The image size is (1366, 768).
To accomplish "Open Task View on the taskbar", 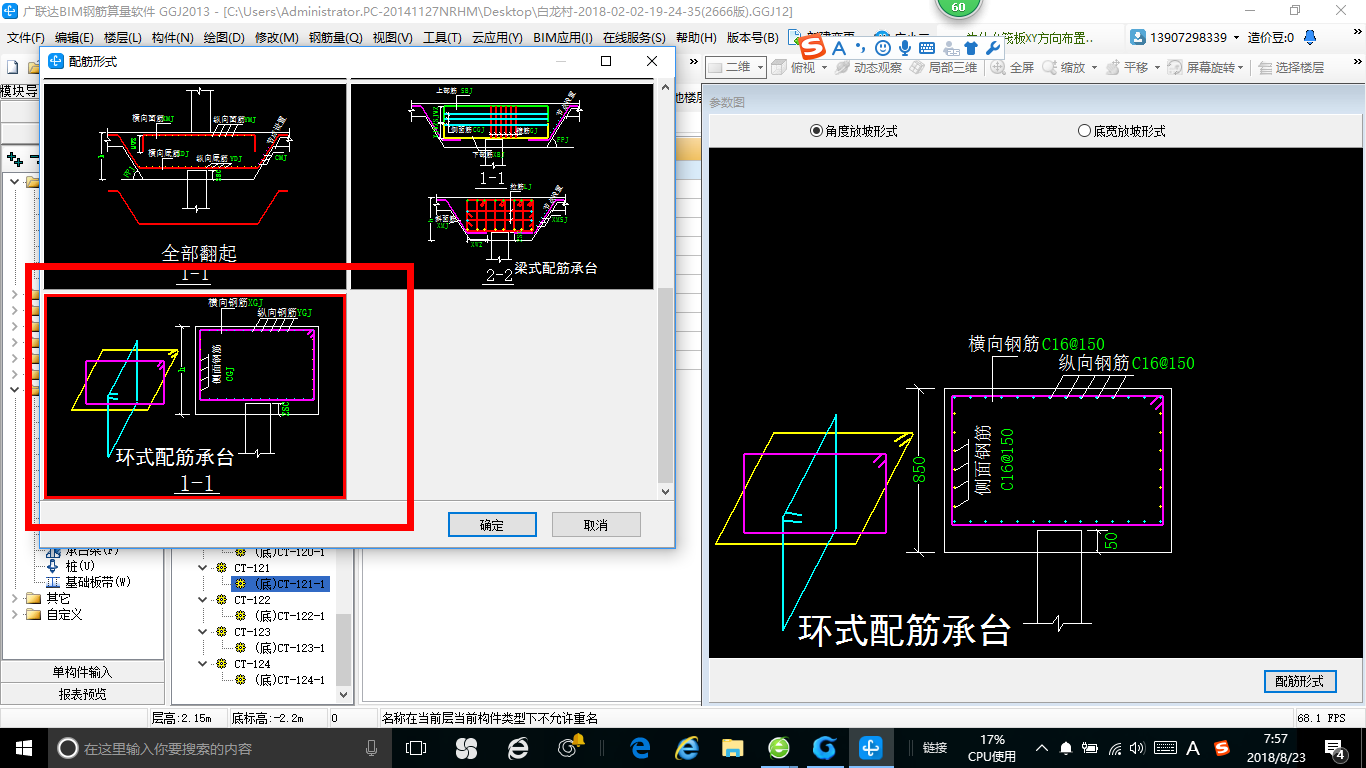I will (416, 747).
